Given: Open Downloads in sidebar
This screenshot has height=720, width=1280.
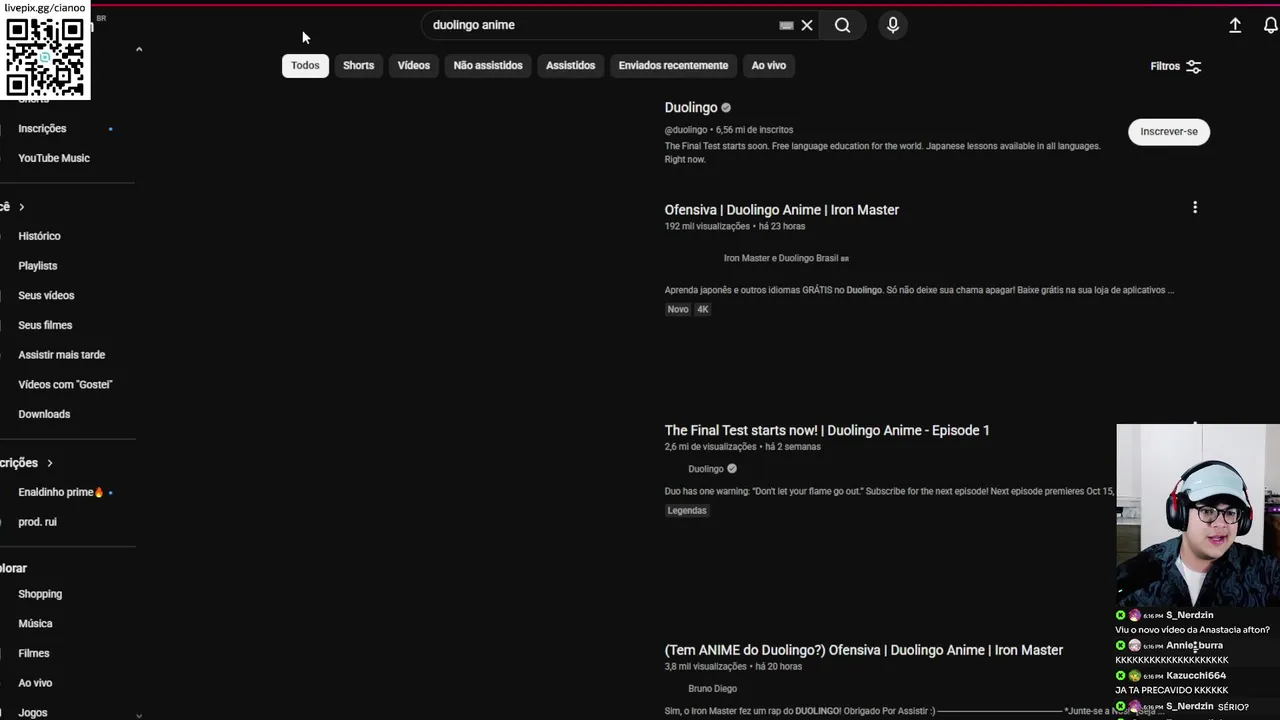Looking at the screenshot, I should 44,414.
